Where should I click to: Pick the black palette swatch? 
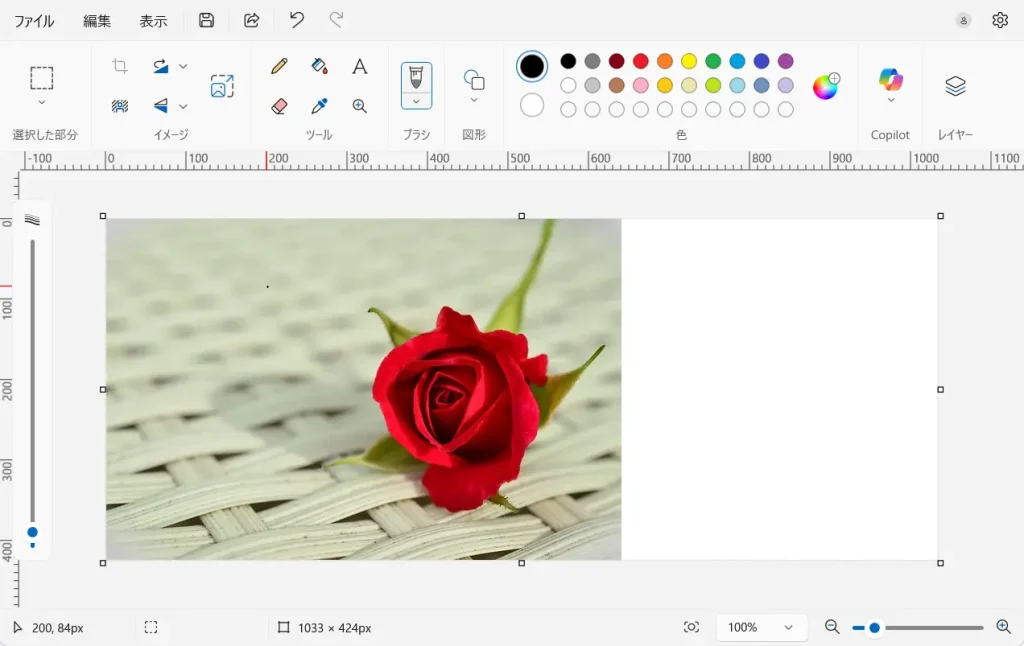pos(568,61)
